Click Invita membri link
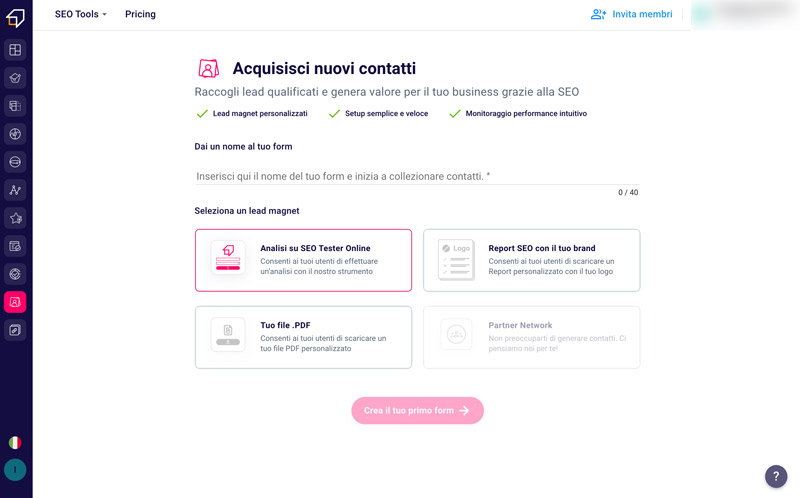This screenshot has width=800, height=498. pos(632,14)
